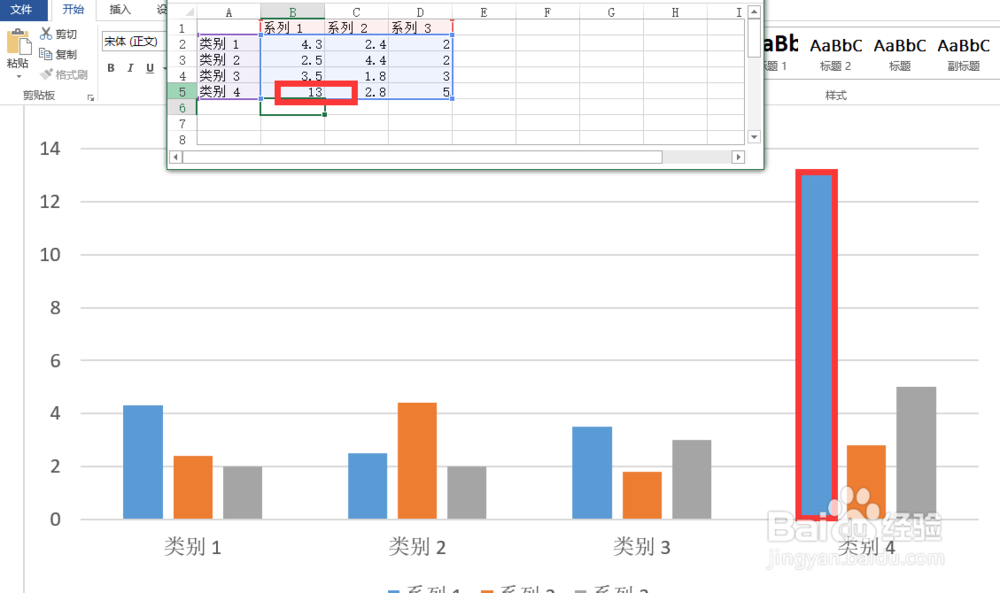Click cell D5 with value 5
1000x593 pixels.
click(420, 91)
